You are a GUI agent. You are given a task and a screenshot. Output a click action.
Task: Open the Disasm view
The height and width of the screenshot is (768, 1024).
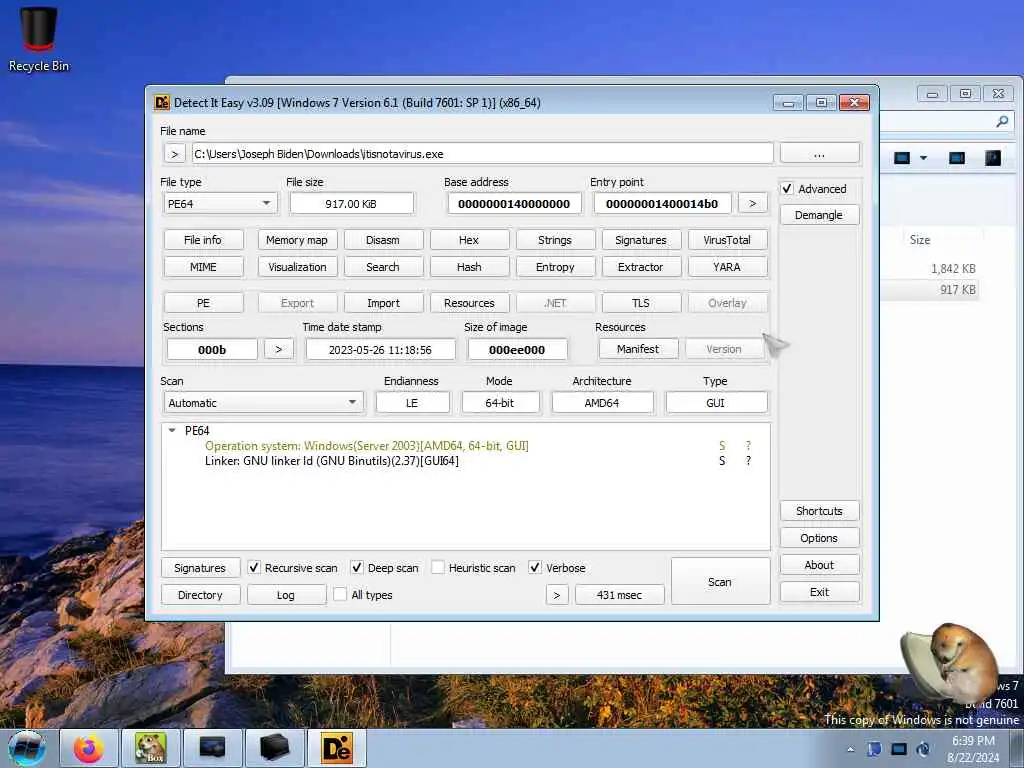click(x=383, y=240)
